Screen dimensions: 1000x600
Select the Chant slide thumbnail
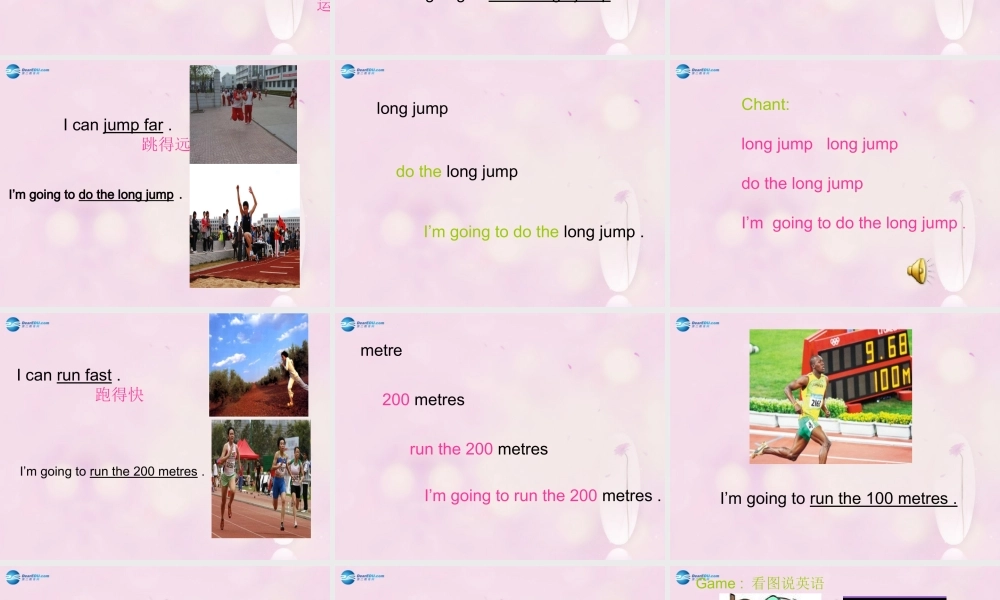pyautogui.click(x=835, y=184)
